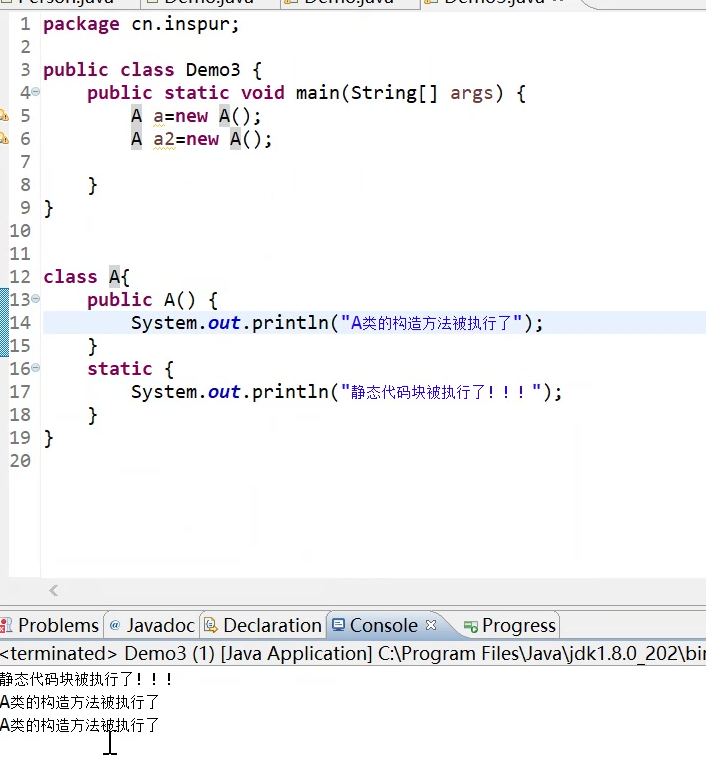
Task: Click variable 'a' on line 5
Action: tap(159, 116)
